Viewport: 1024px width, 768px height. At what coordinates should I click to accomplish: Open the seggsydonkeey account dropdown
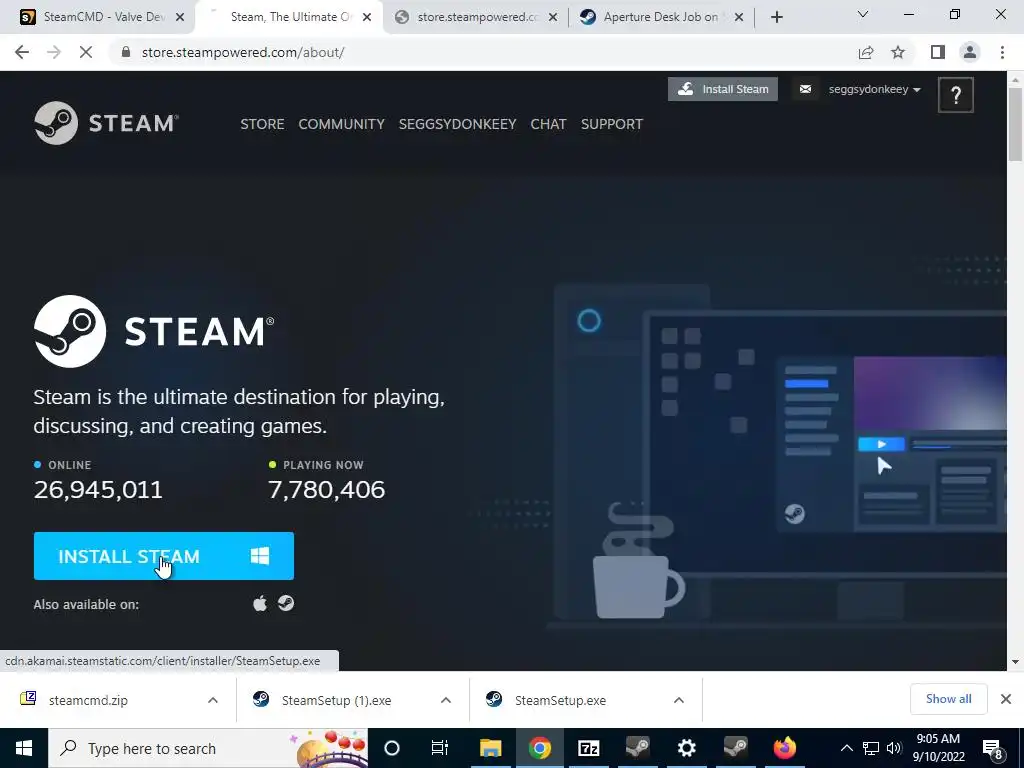874,89
